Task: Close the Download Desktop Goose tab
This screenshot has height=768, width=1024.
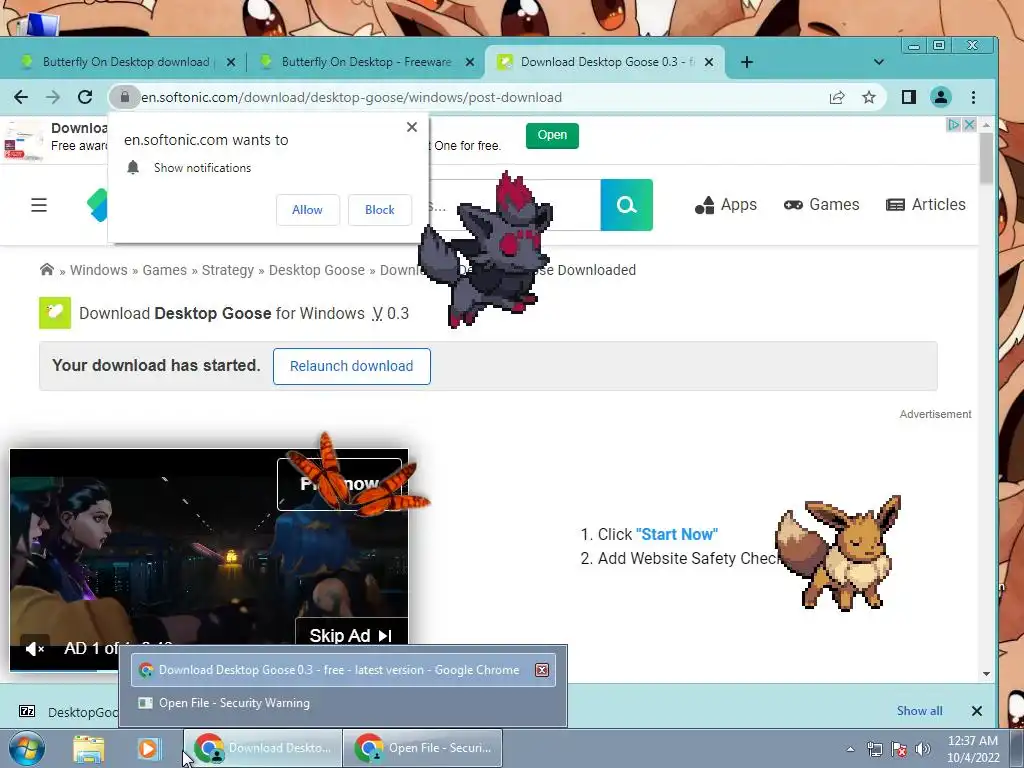Action: click(x=709, y=62)
